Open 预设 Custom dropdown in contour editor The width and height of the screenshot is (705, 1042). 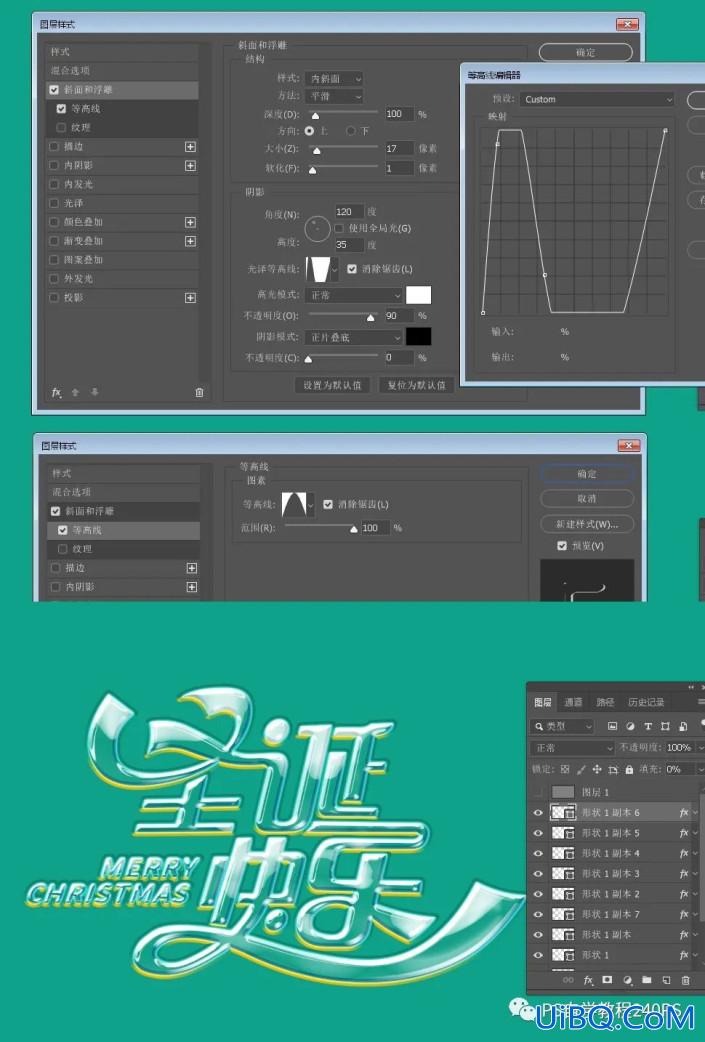pos(597,99)
